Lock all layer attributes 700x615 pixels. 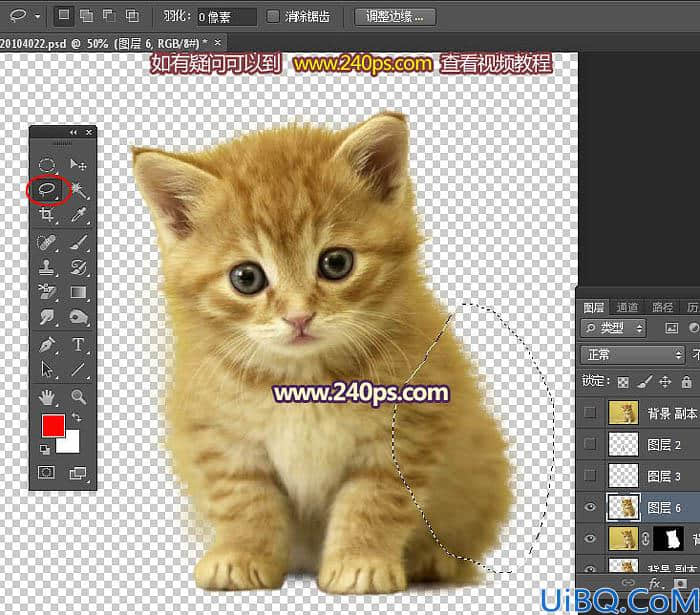coord(687,382)
